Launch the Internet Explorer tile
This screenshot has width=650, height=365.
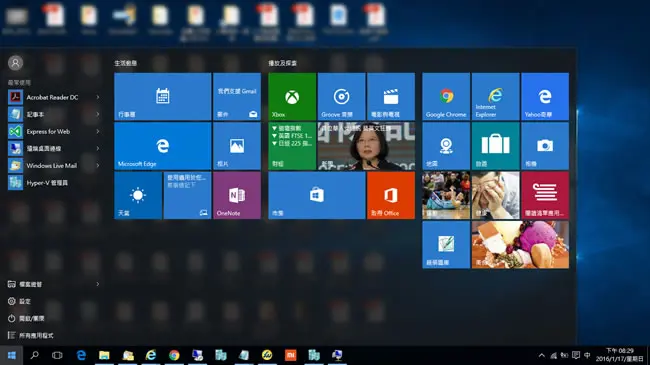(495, 96)
